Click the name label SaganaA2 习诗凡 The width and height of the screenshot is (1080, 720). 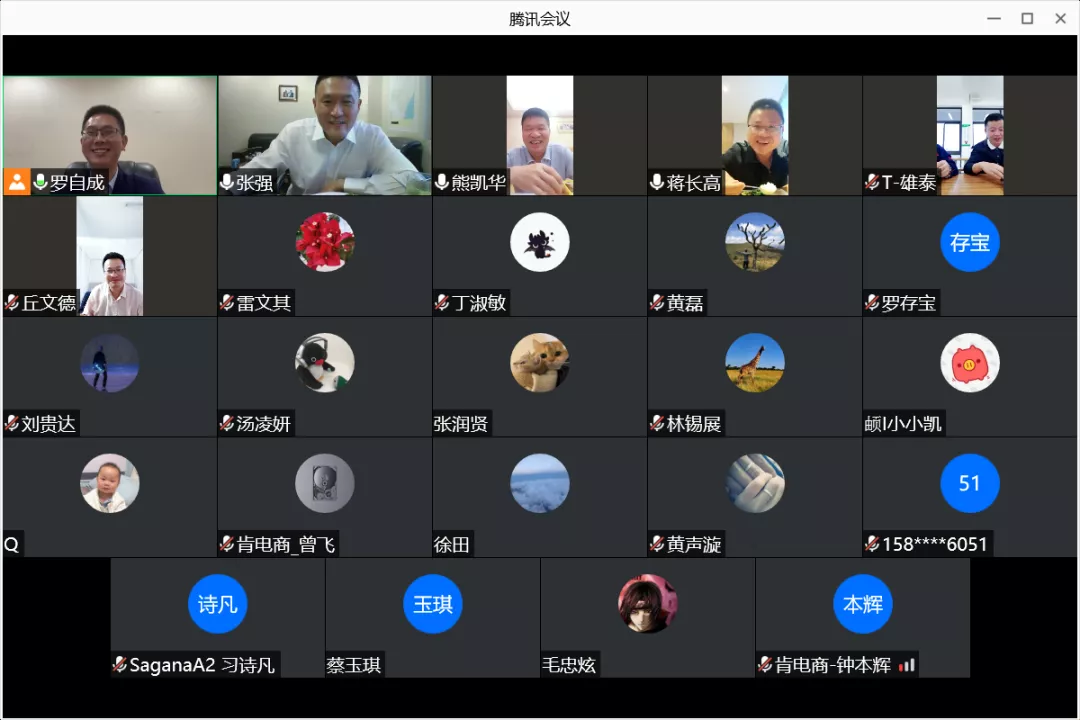pyautogui.click(x=202, y=665)
